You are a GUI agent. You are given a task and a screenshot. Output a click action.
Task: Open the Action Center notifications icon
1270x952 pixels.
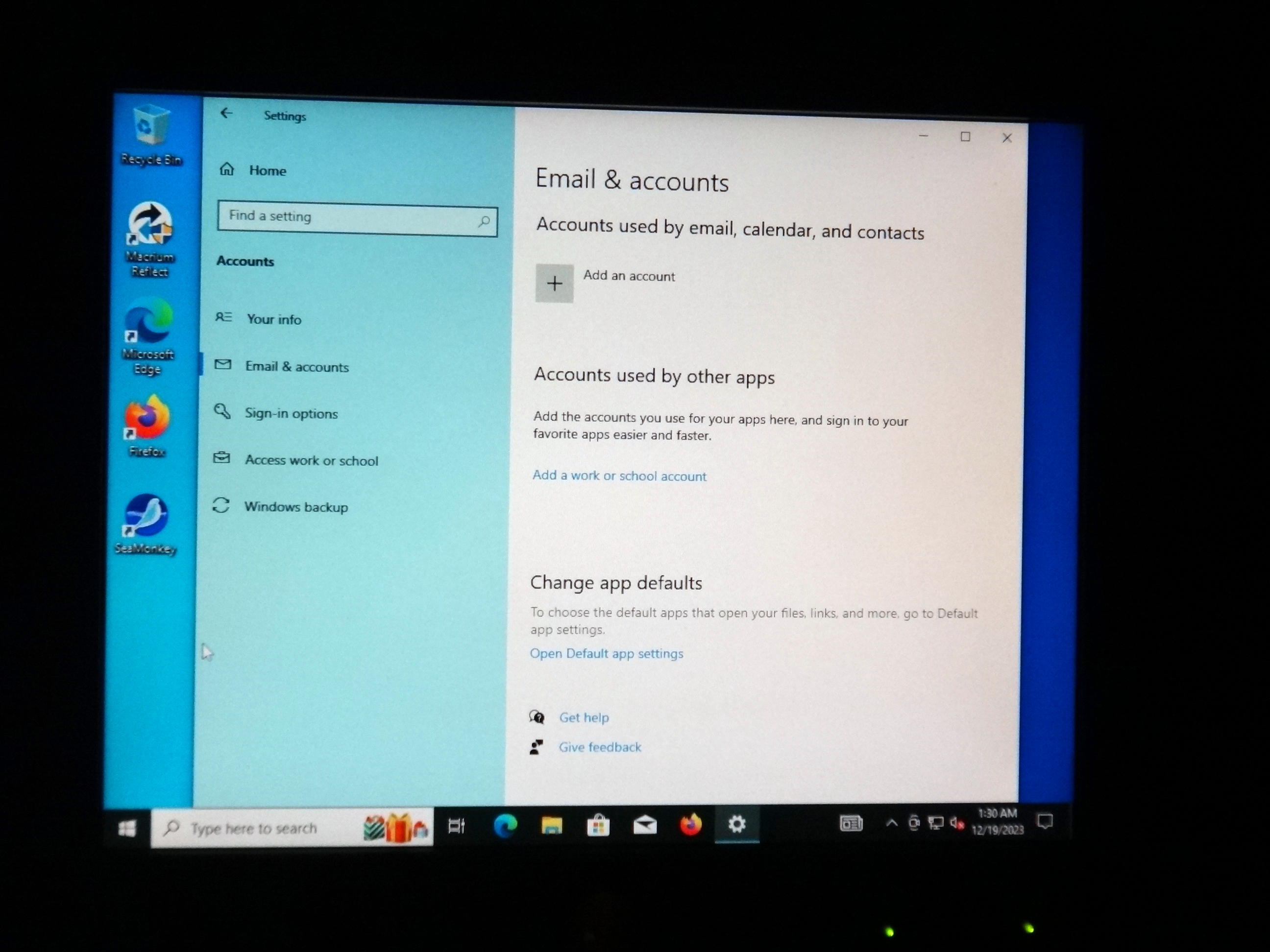1046,822
